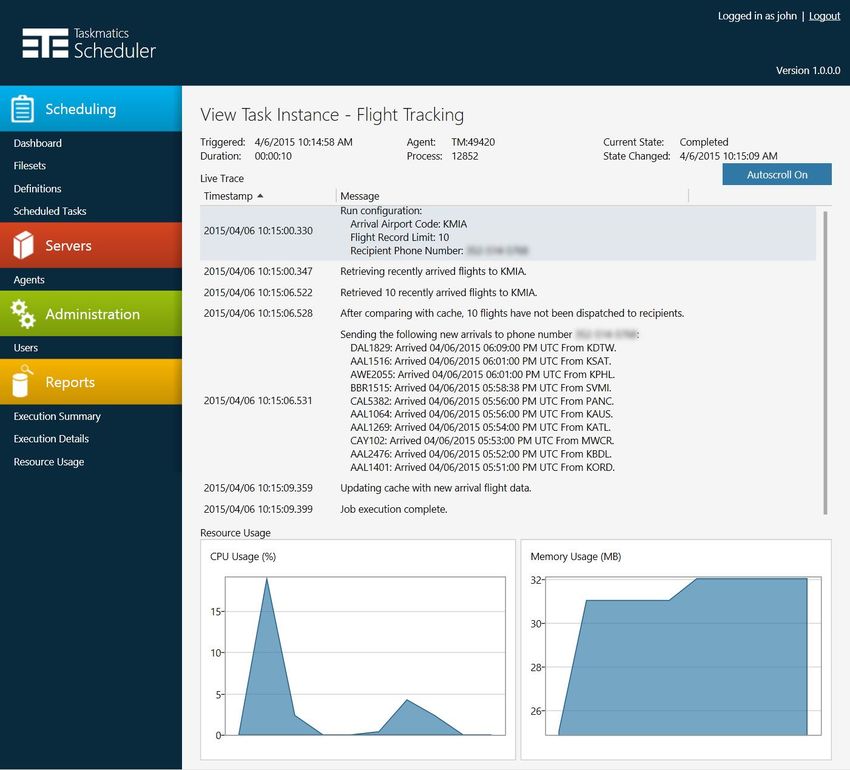Open the Agents page

(29, 280)
